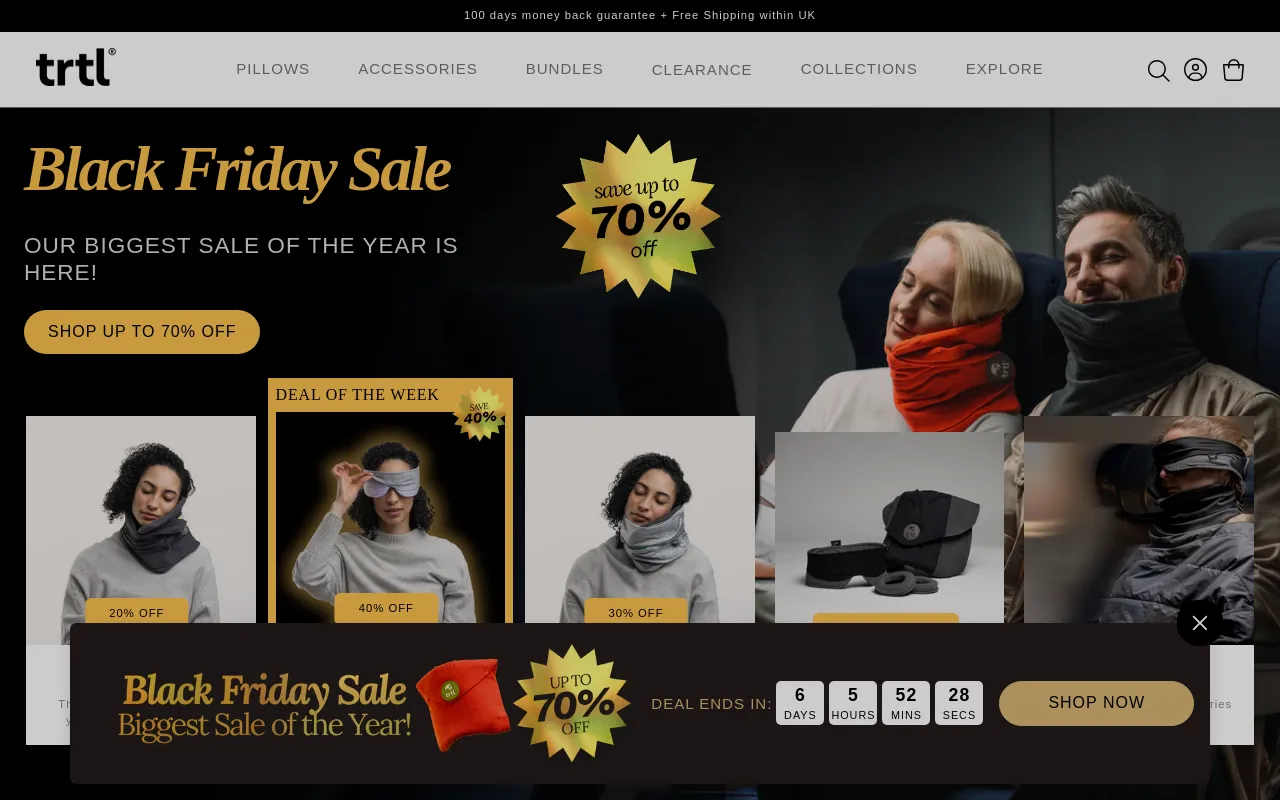The image size is (1280, 800).
Task: Open the 20% off pillow product image
Action: [141, 520]
